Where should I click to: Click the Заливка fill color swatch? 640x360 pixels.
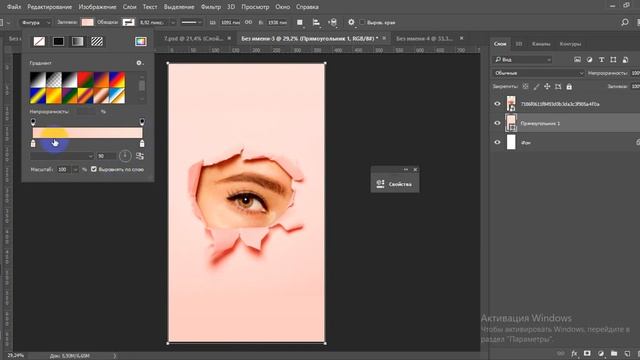[87, 22]
